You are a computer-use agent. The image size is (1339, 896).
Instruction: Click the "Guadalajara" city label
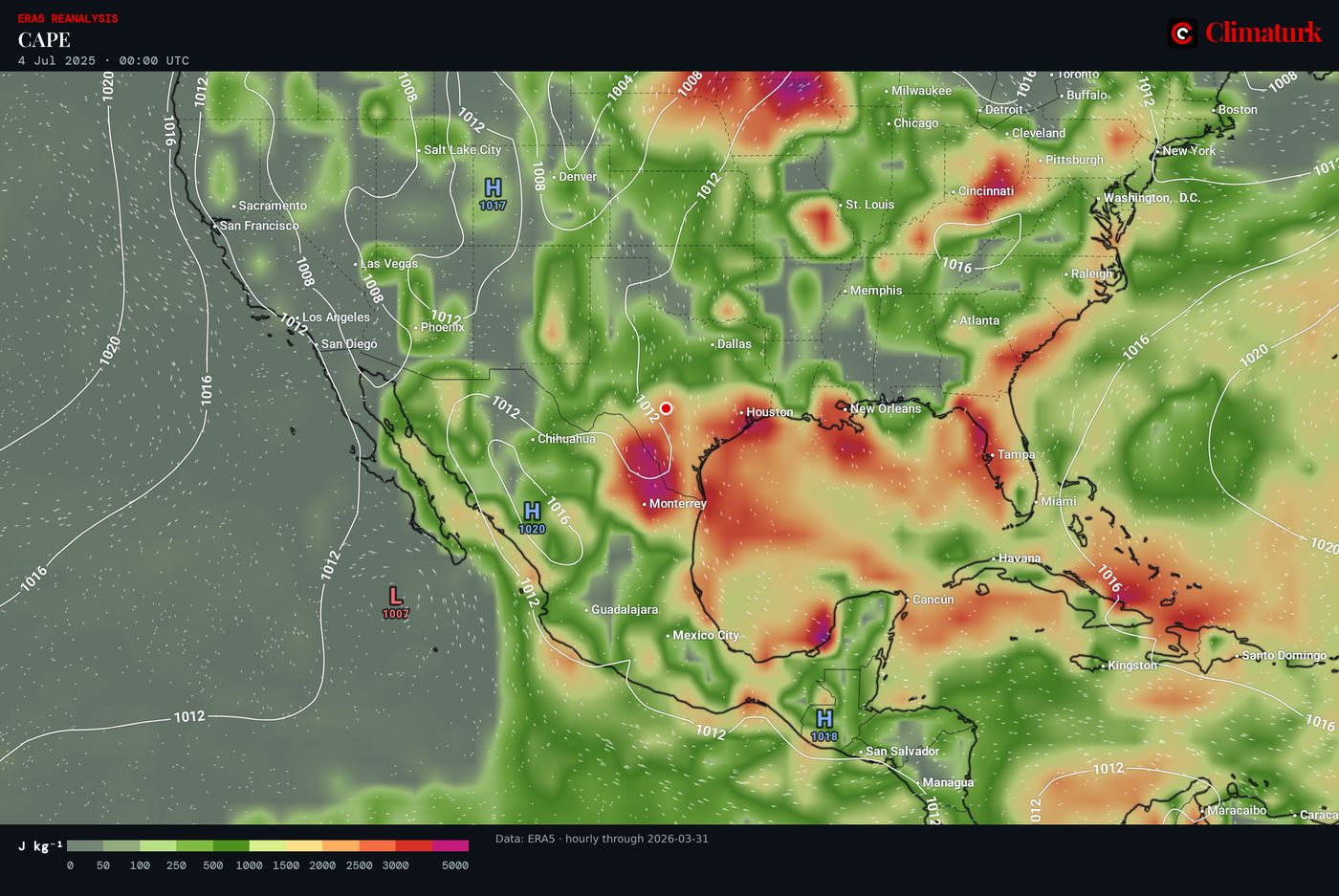tap(625, 610)
